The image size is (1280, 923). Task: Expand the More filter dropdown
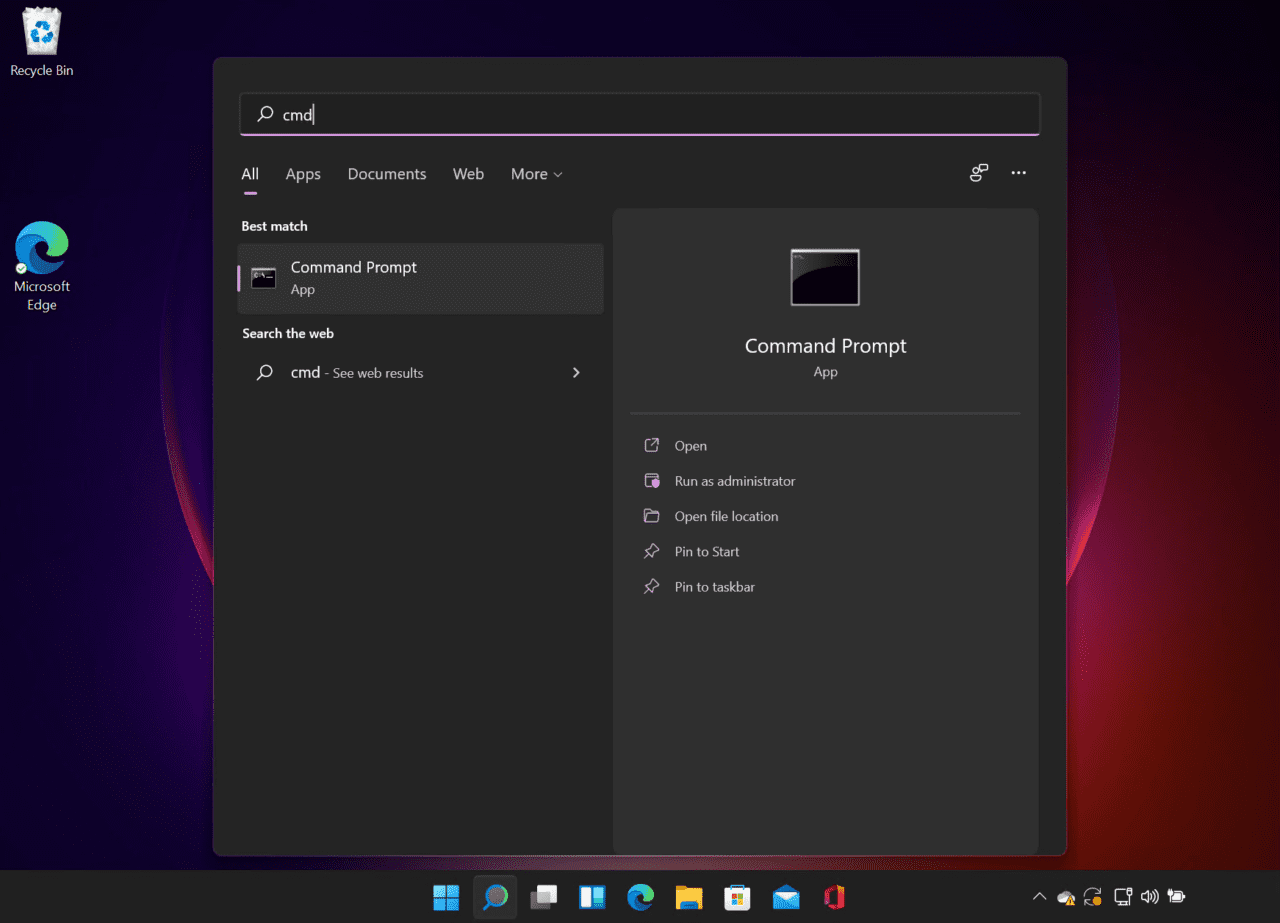(x=536, y=174)
